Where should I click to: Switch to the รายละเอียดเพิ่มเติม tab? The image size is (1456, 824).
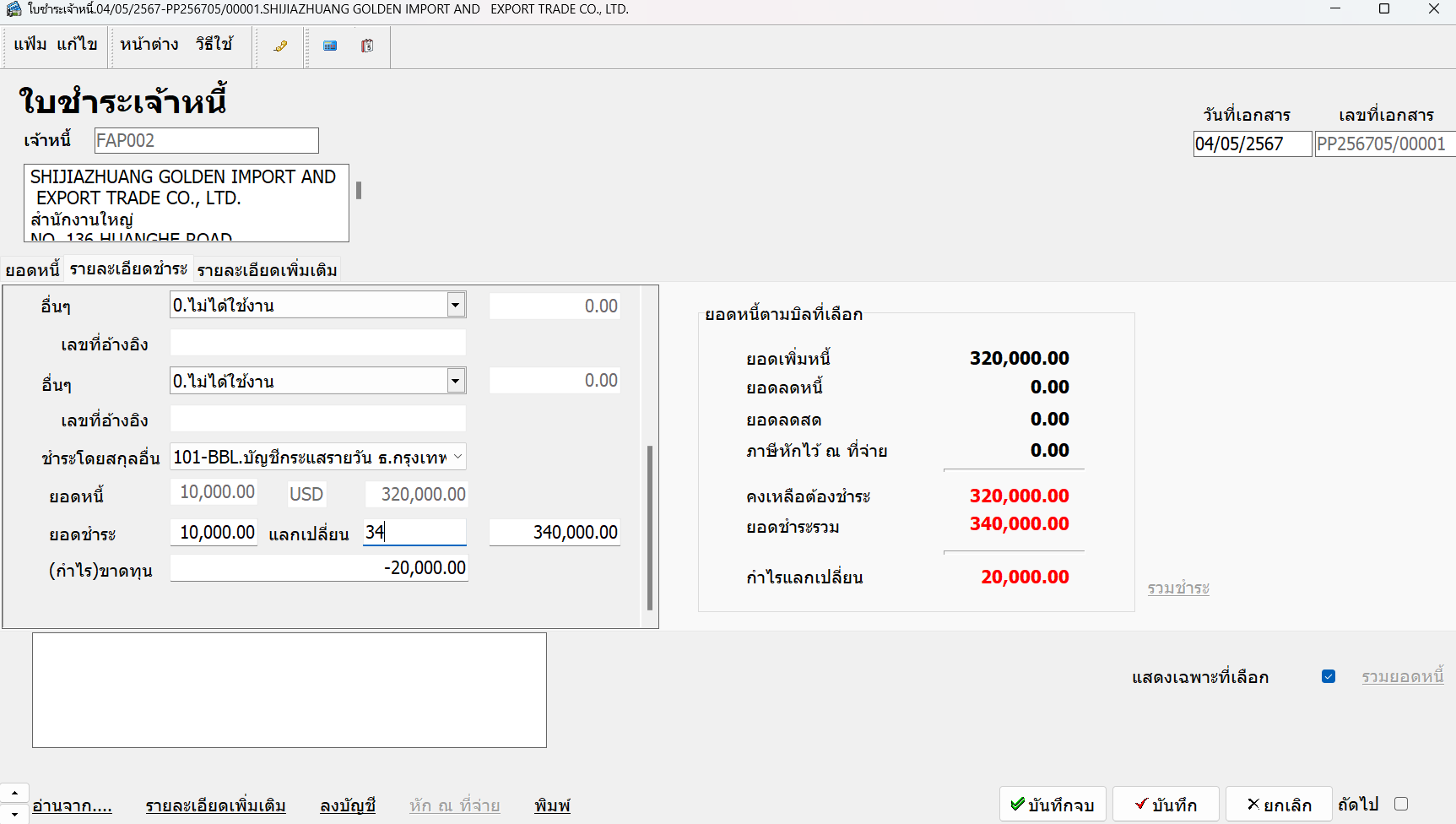point(267,270)
